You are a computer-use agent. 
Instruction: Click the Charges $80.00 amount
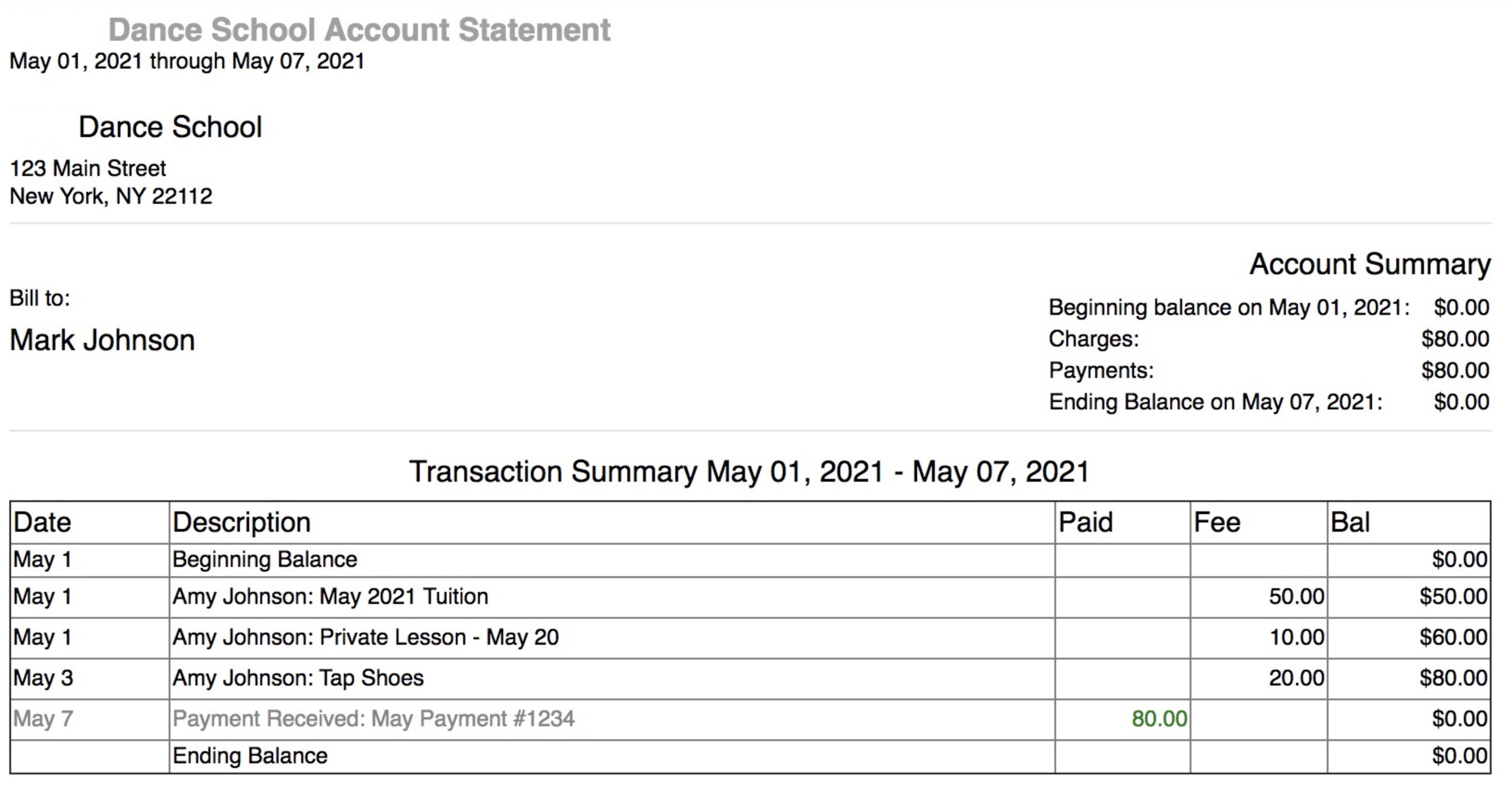1455,339
